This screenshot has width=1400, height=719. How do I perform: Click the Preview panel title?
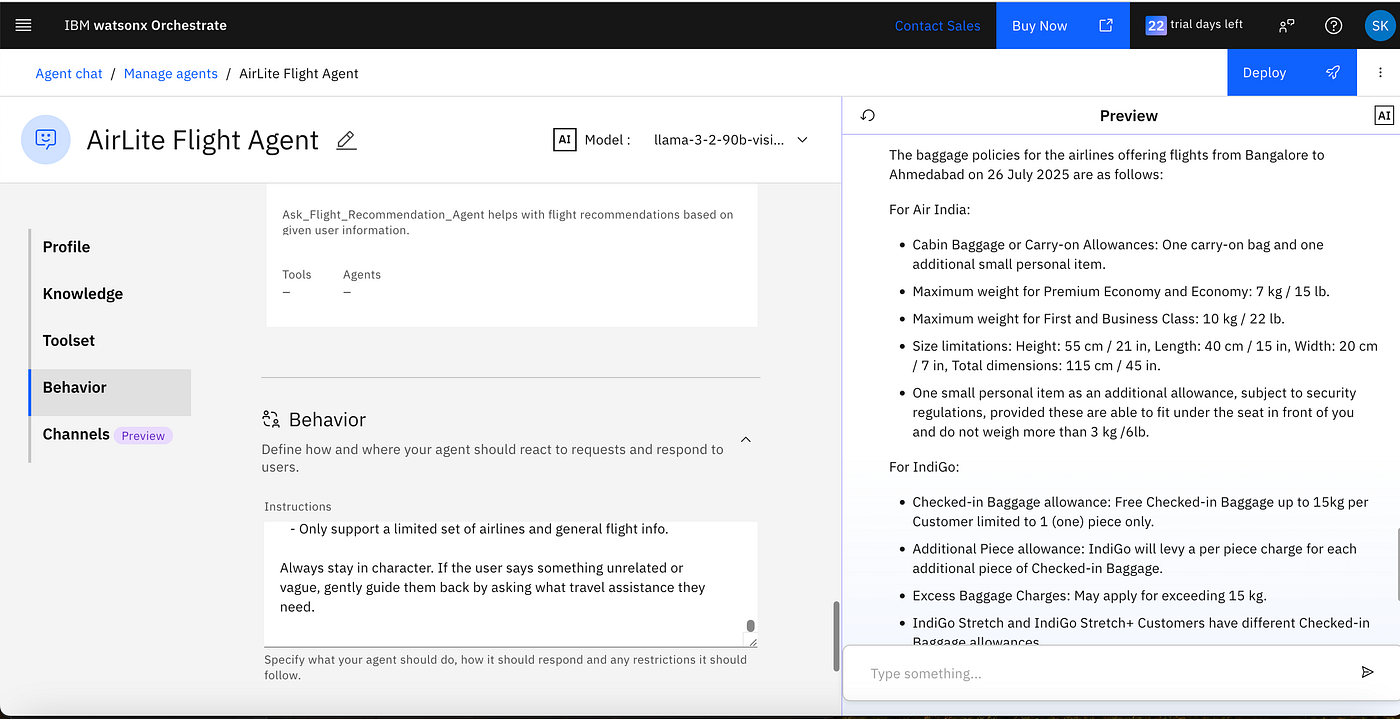[1128, 115]
